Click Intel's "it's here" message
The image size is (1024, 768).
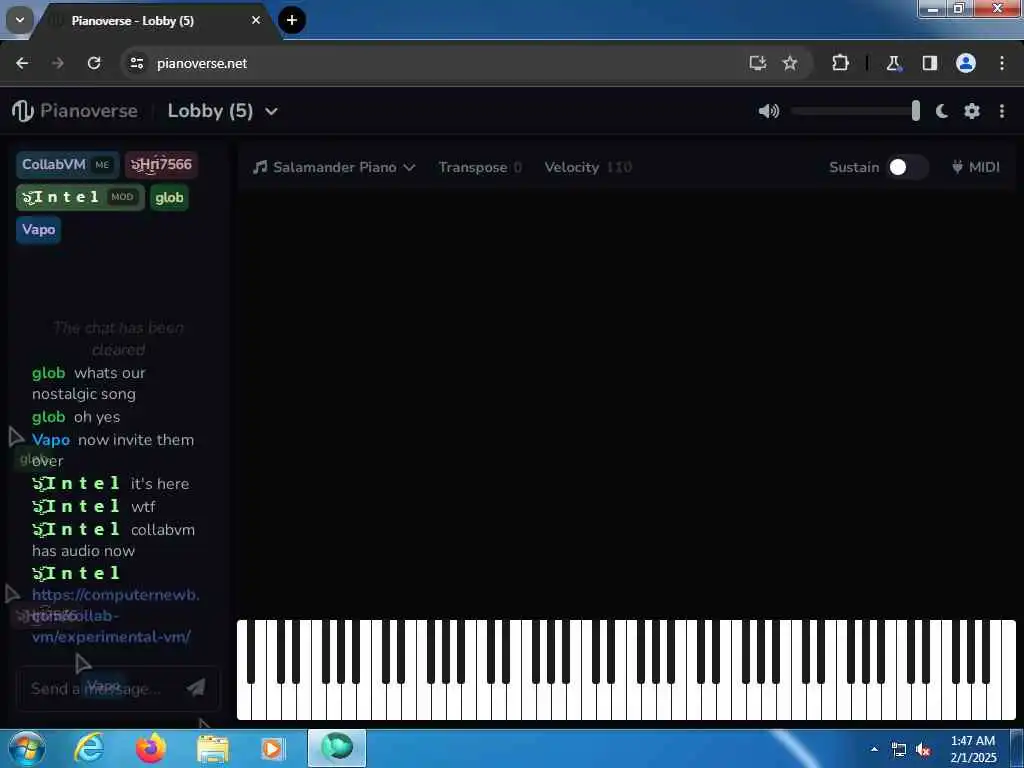pos(160,483)
